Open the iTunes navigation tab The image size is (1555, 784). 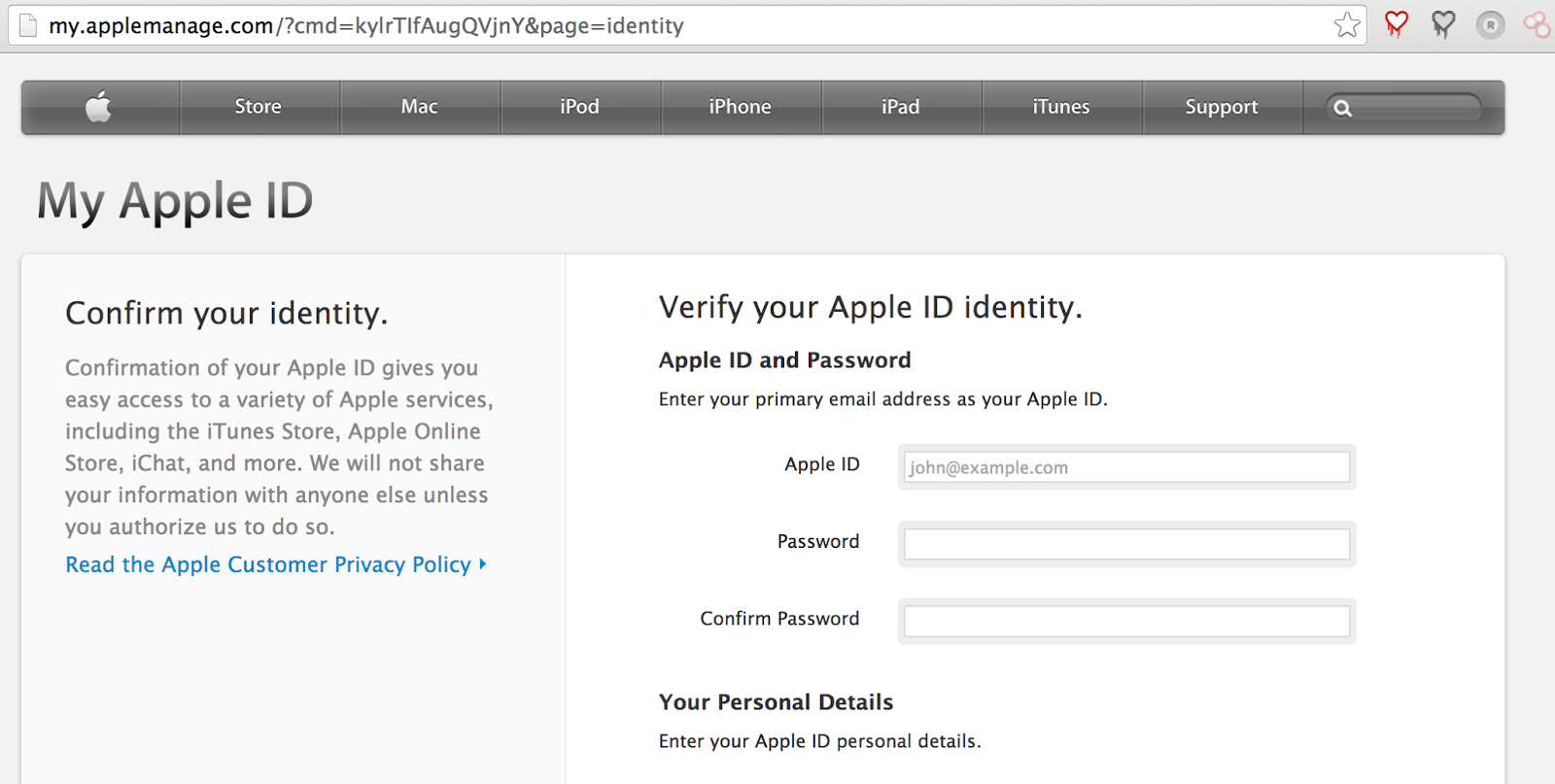[x=1061, y=107]
